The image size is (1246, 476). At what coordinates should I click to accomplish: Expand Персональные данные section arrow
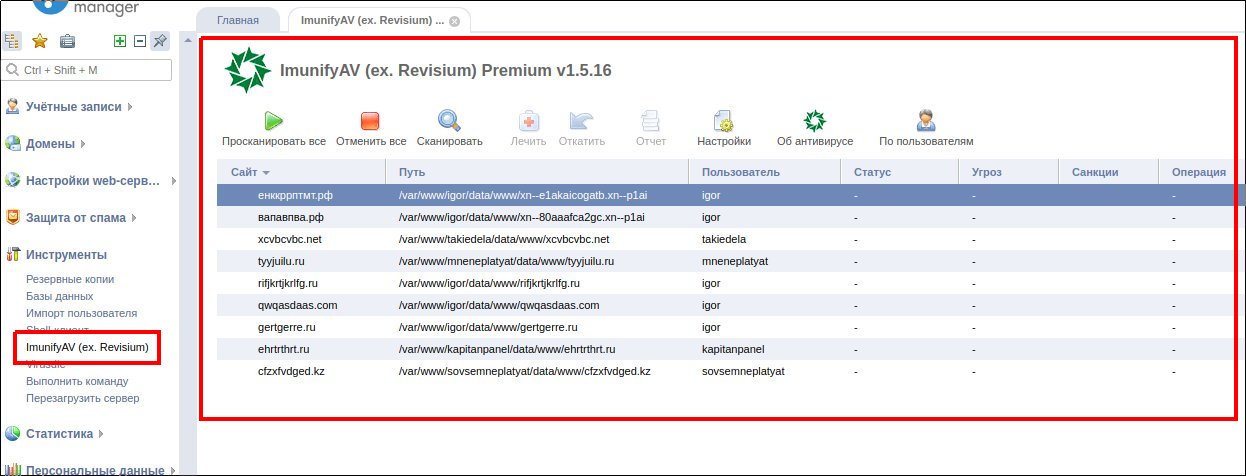coord(171,470)
